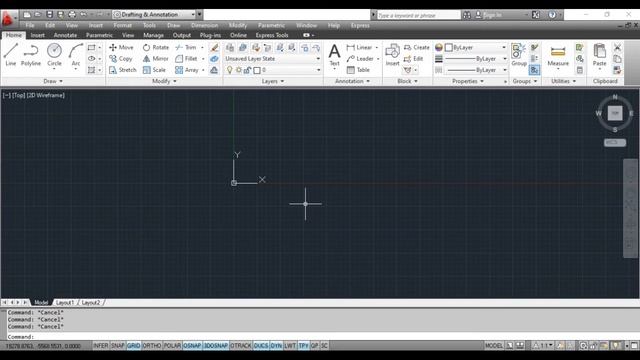Switch to the Output ribbon tab
The width and height of the screenshot is (640, 360).
click(182, 35)
